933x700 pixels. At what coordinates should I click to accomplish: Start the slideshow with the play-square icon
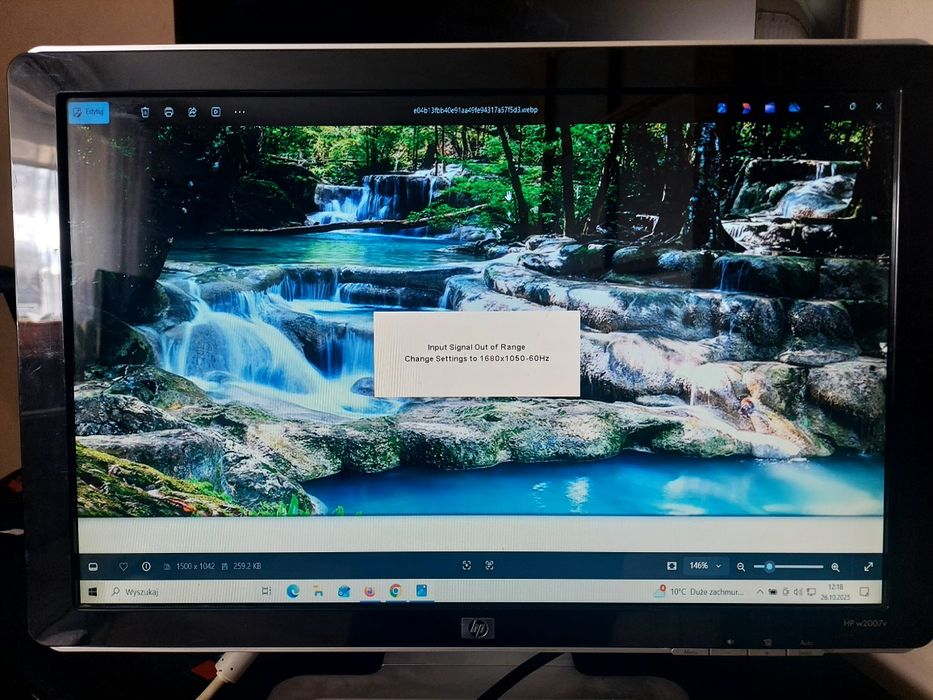pos(216,112)
